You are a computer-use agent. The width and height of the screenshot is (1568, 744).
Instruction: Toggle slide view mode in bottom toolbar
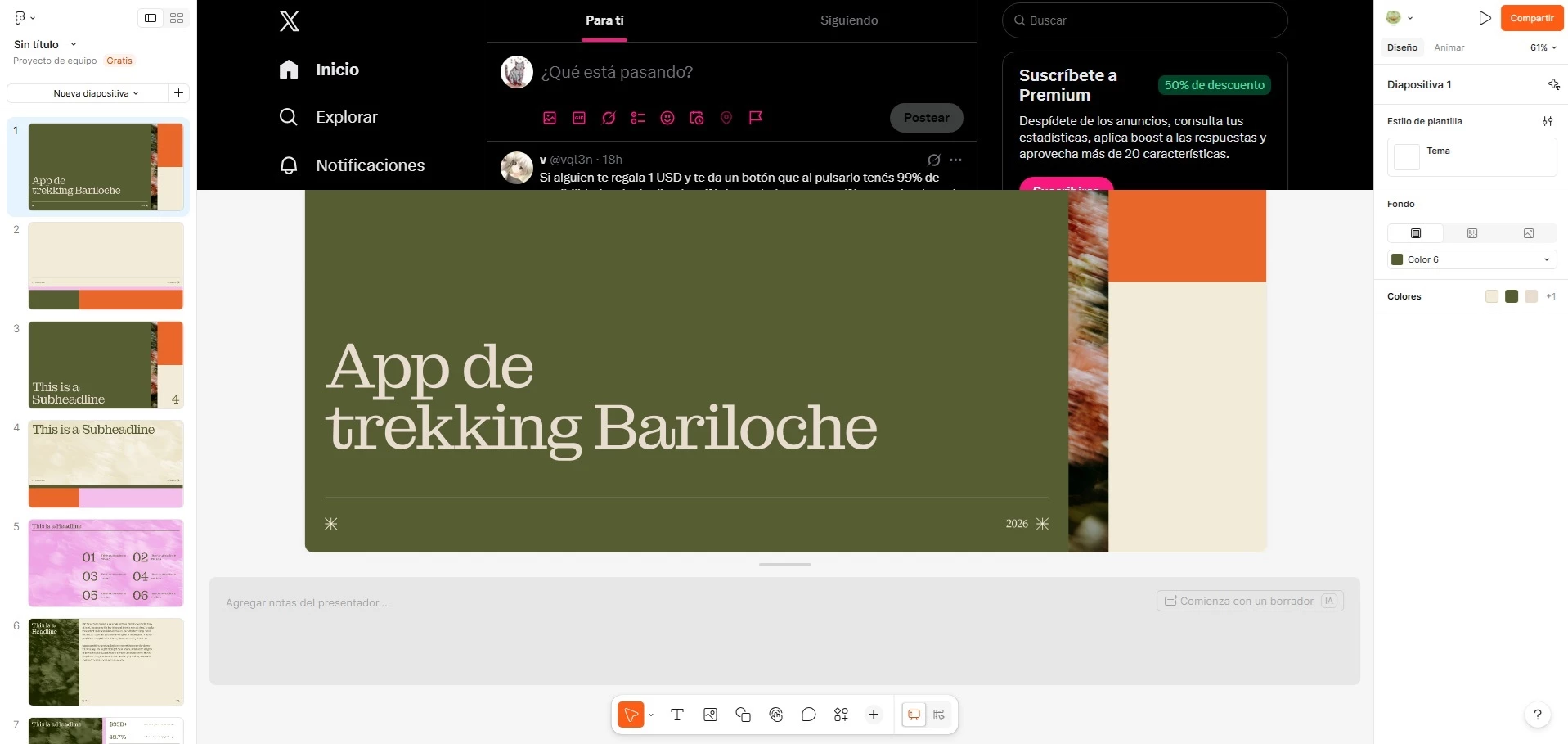(x=914, y=715)
